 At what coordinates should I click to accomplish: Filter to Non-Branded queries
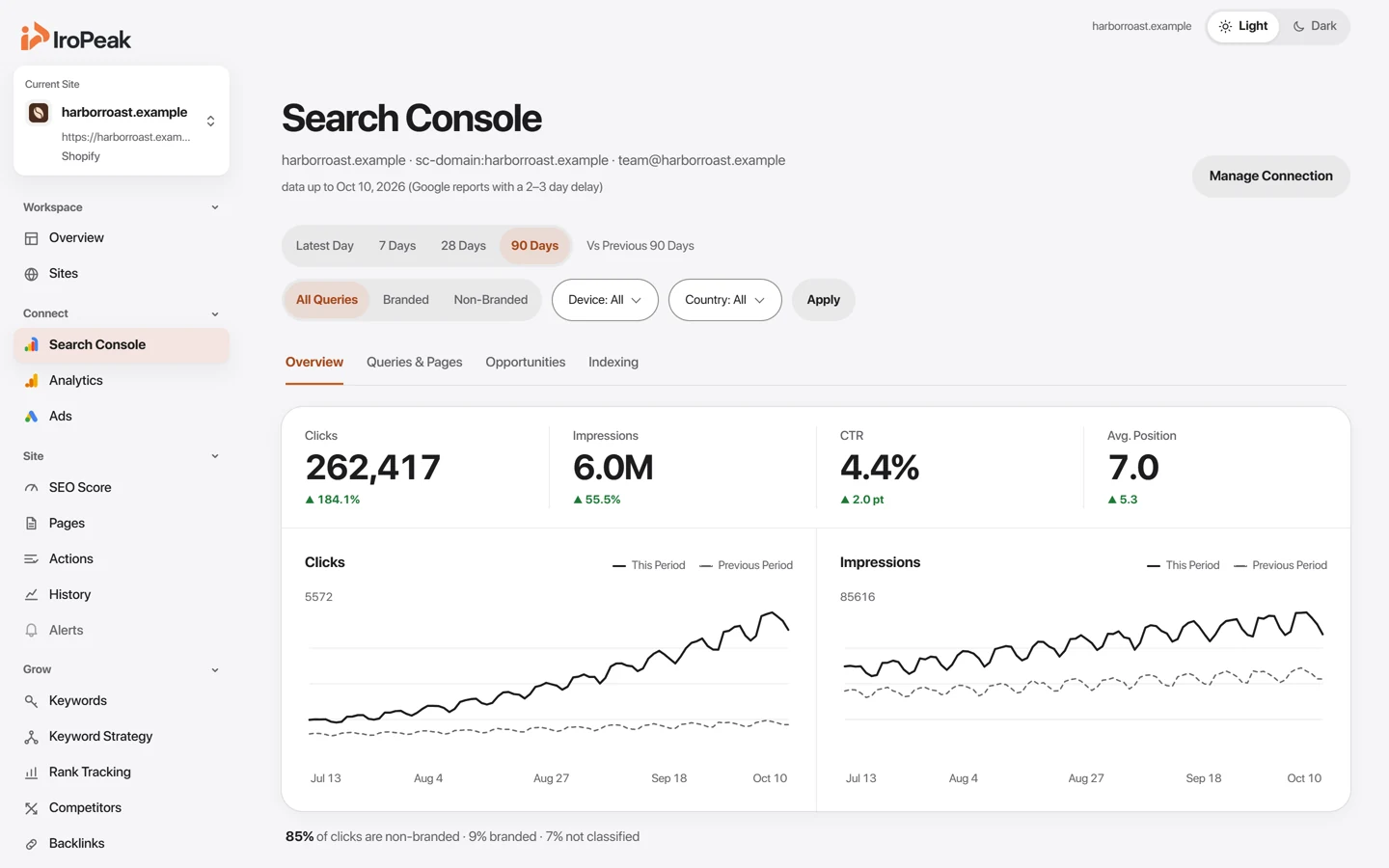click(491, 300)
